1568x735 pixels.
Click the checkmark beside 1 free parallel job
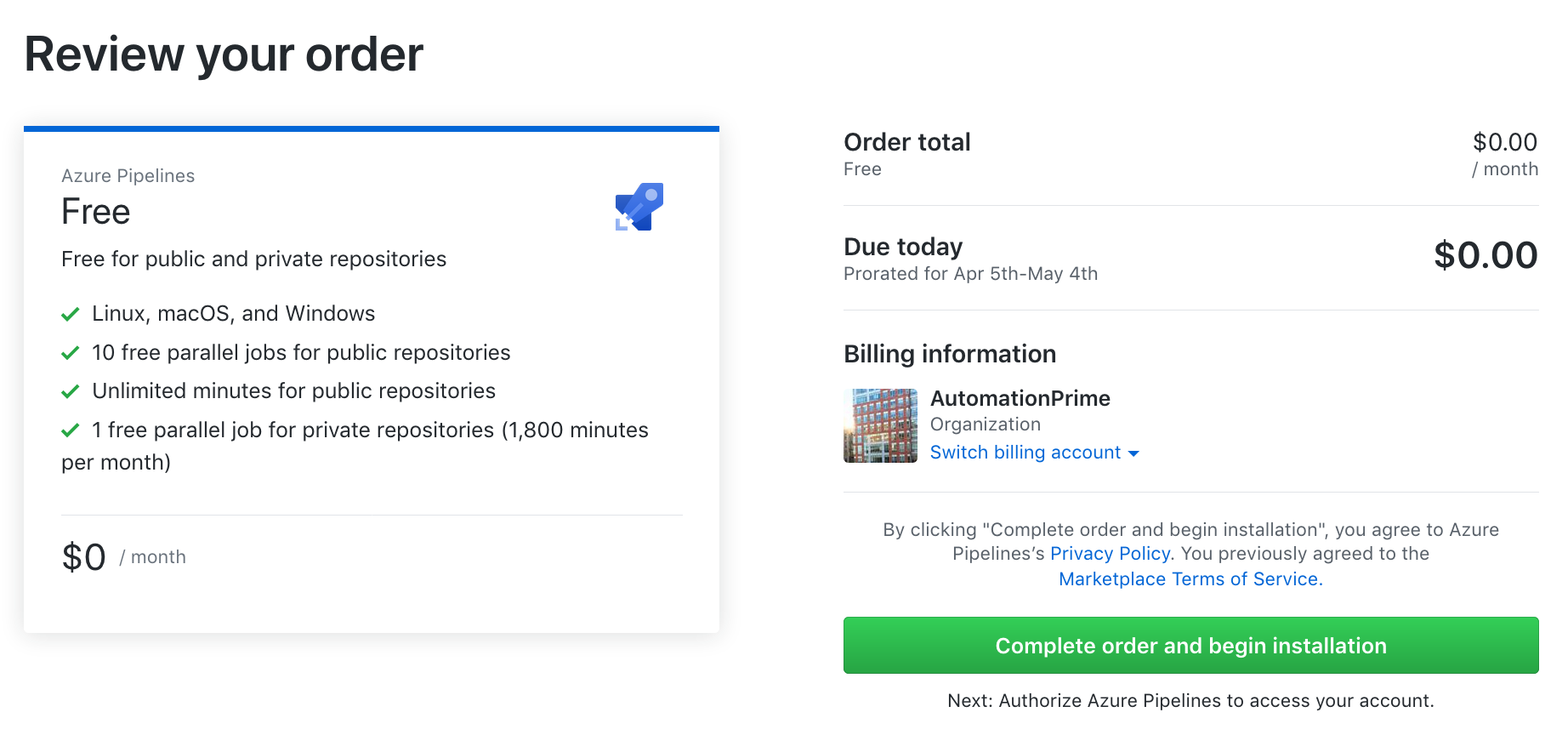(x=71, y=430)
